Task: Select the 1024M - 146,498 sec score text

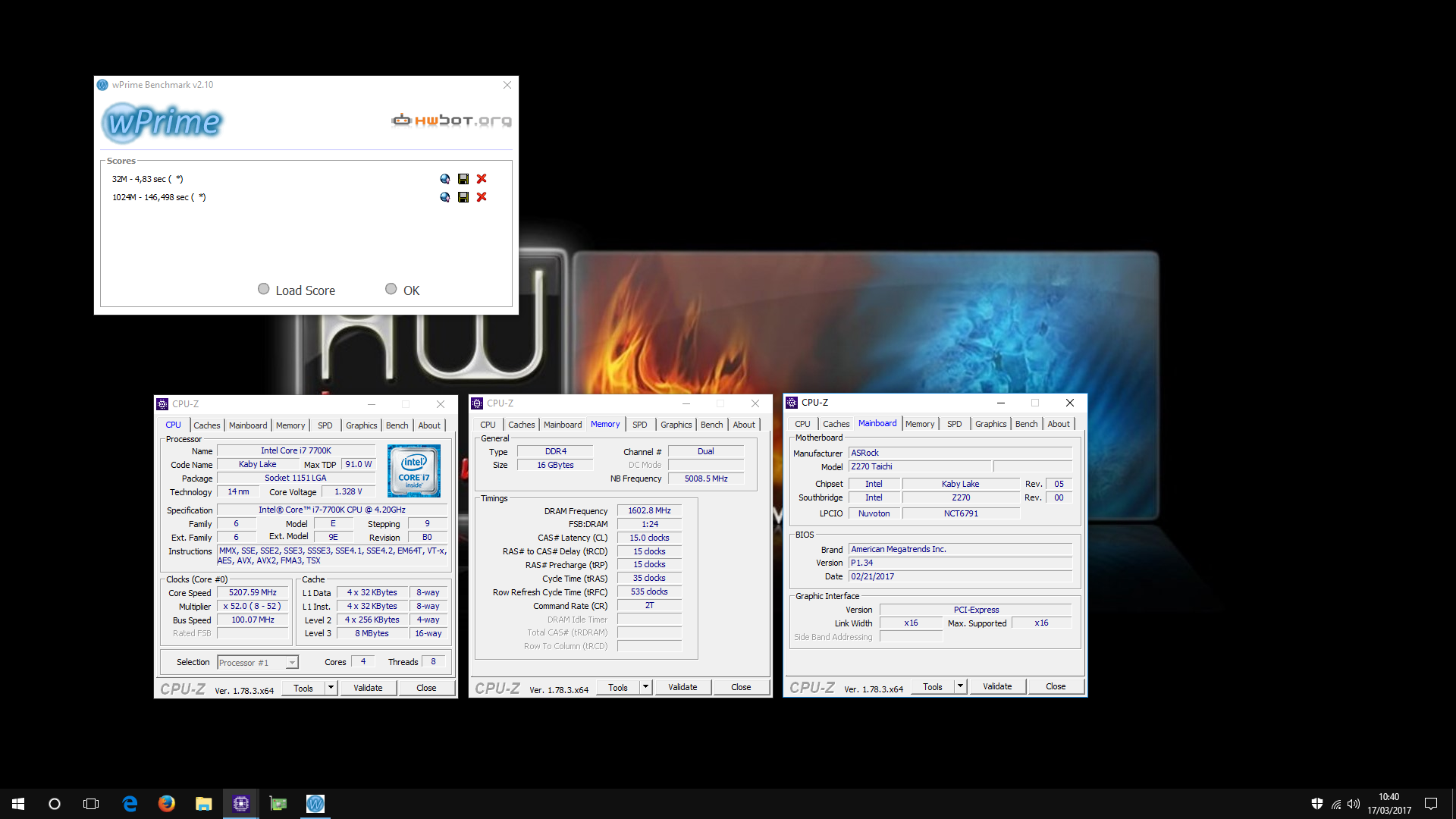Action: 158,197
